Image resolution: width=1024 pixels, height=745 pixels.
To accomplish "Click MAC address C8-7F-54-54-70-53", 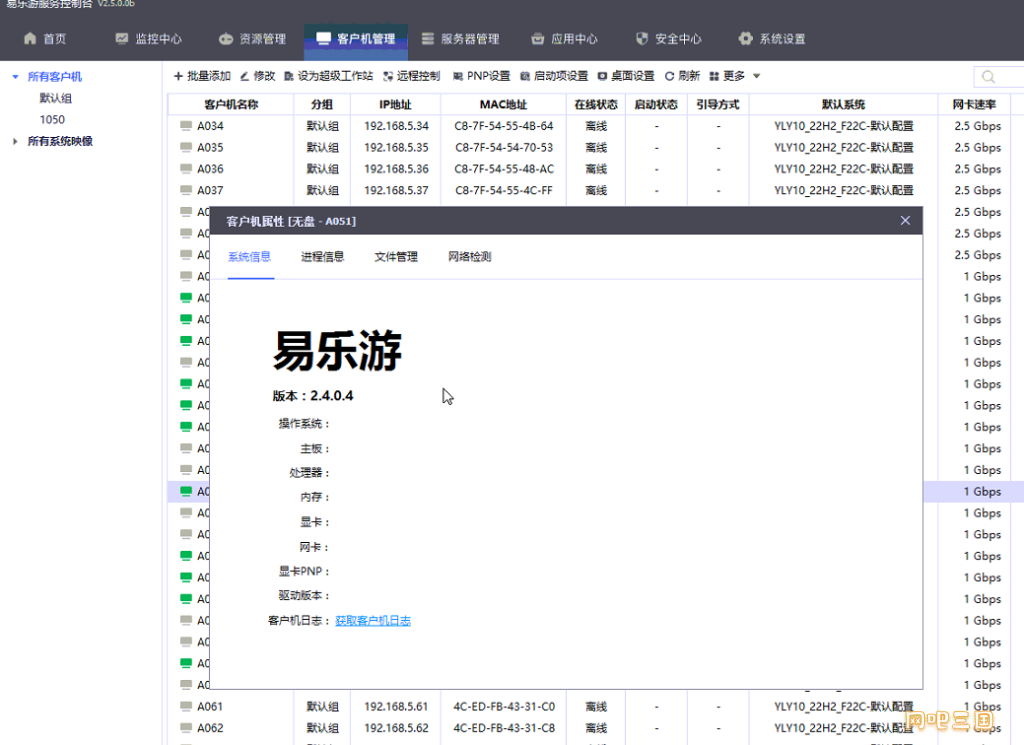I will pyautogui.click(x=504, y=147).
